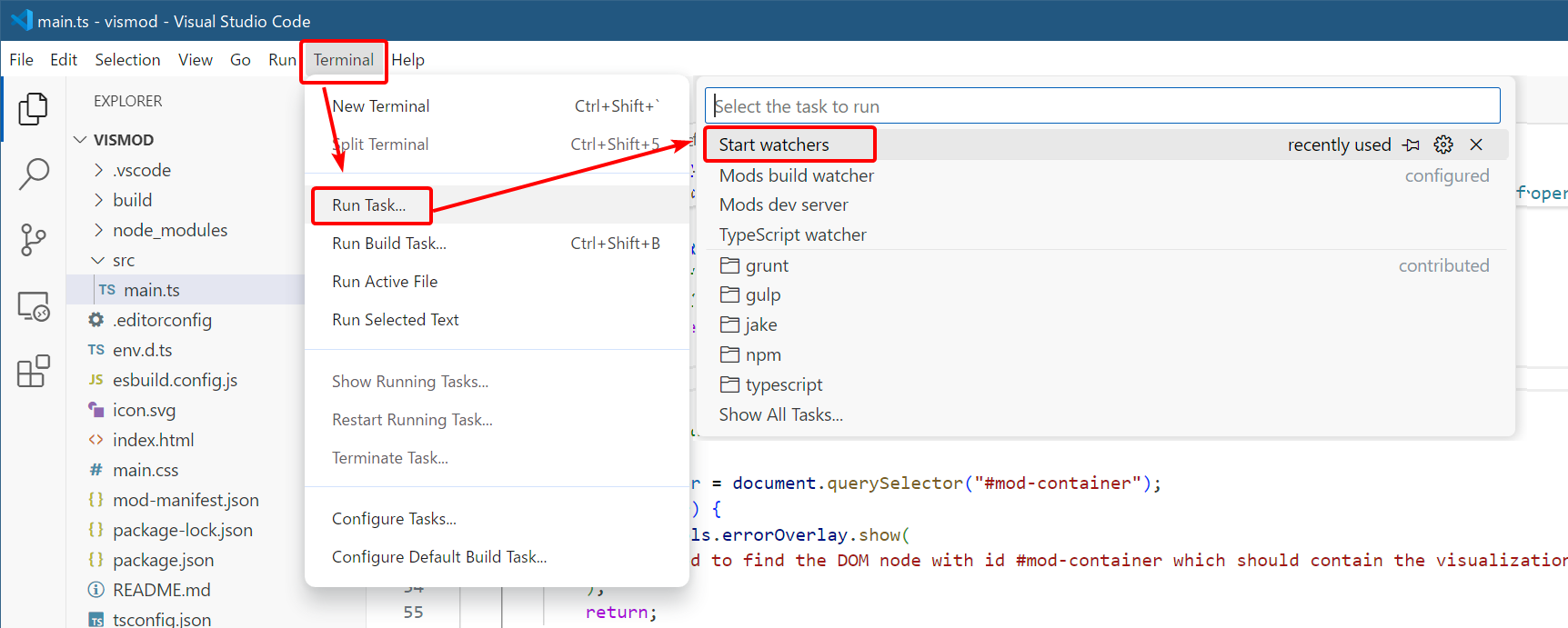The image size is (1568, 628).
Task: Click the TS icon beside env.d.ts
Action: pos(95,350)
